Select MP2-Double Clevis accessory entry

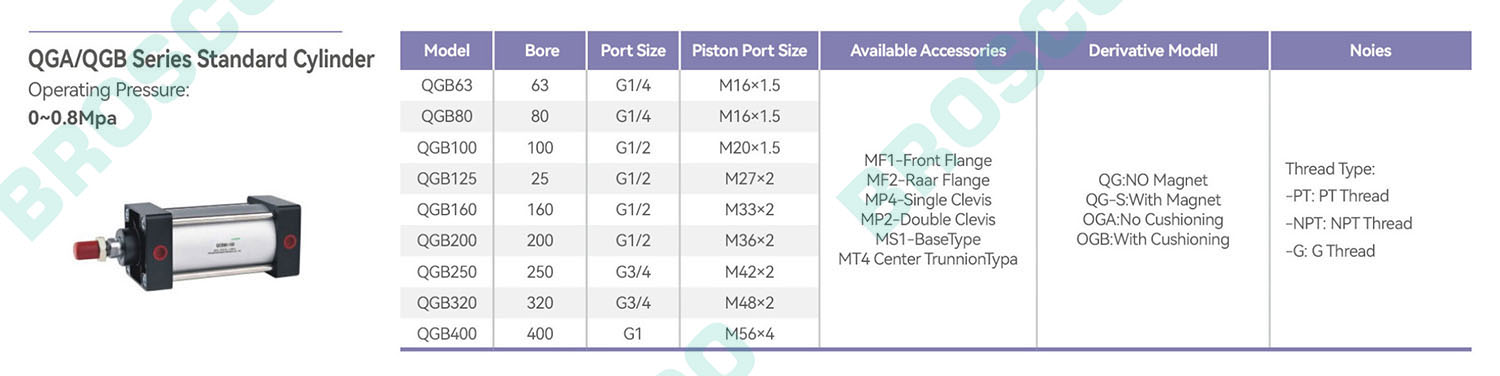(928, 219)
